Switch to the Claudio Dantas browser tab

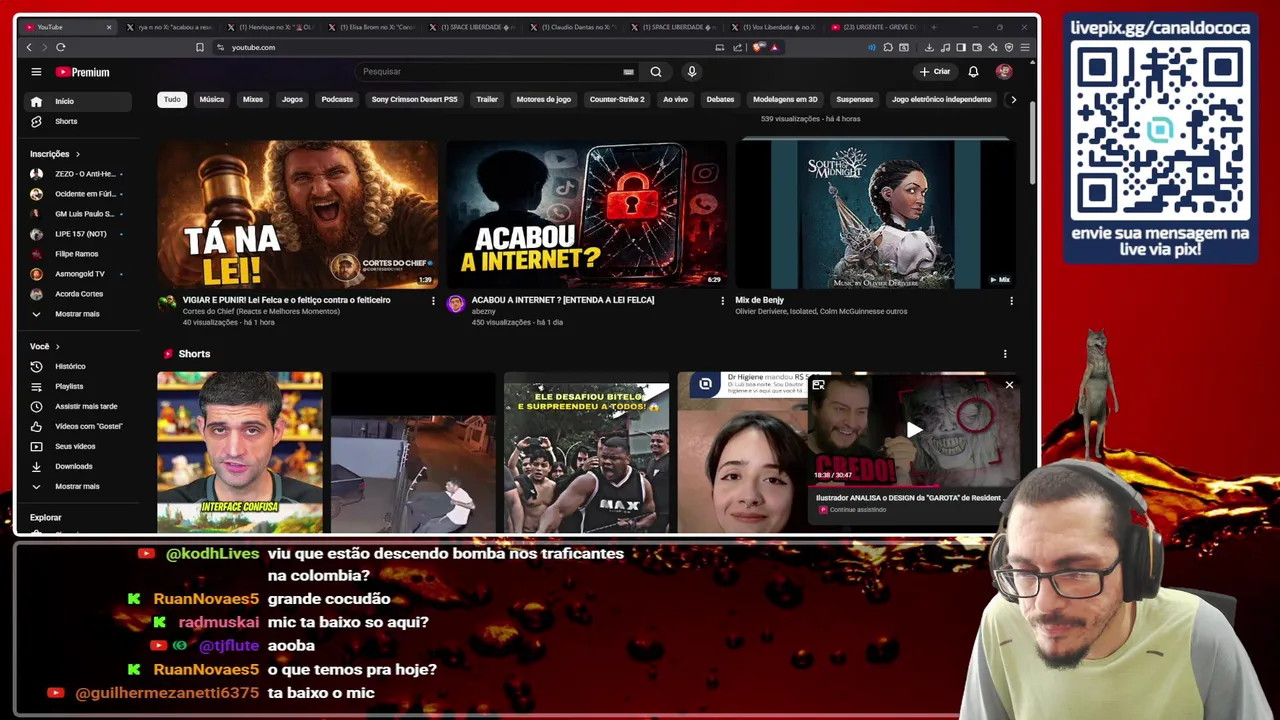pos(573,27)
